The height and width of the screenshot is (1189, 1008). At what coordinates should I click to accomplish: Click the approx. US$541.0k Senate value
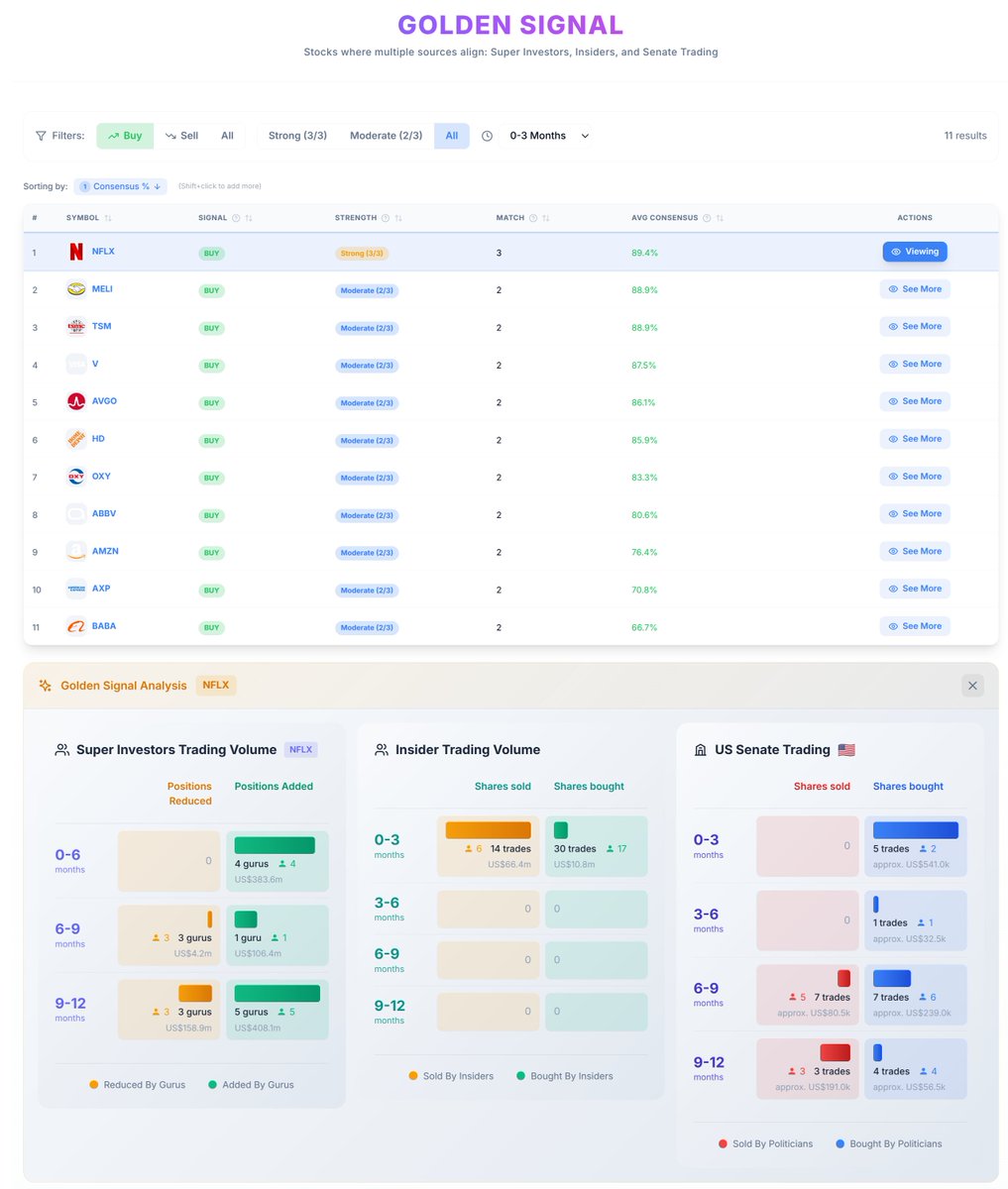912,865
